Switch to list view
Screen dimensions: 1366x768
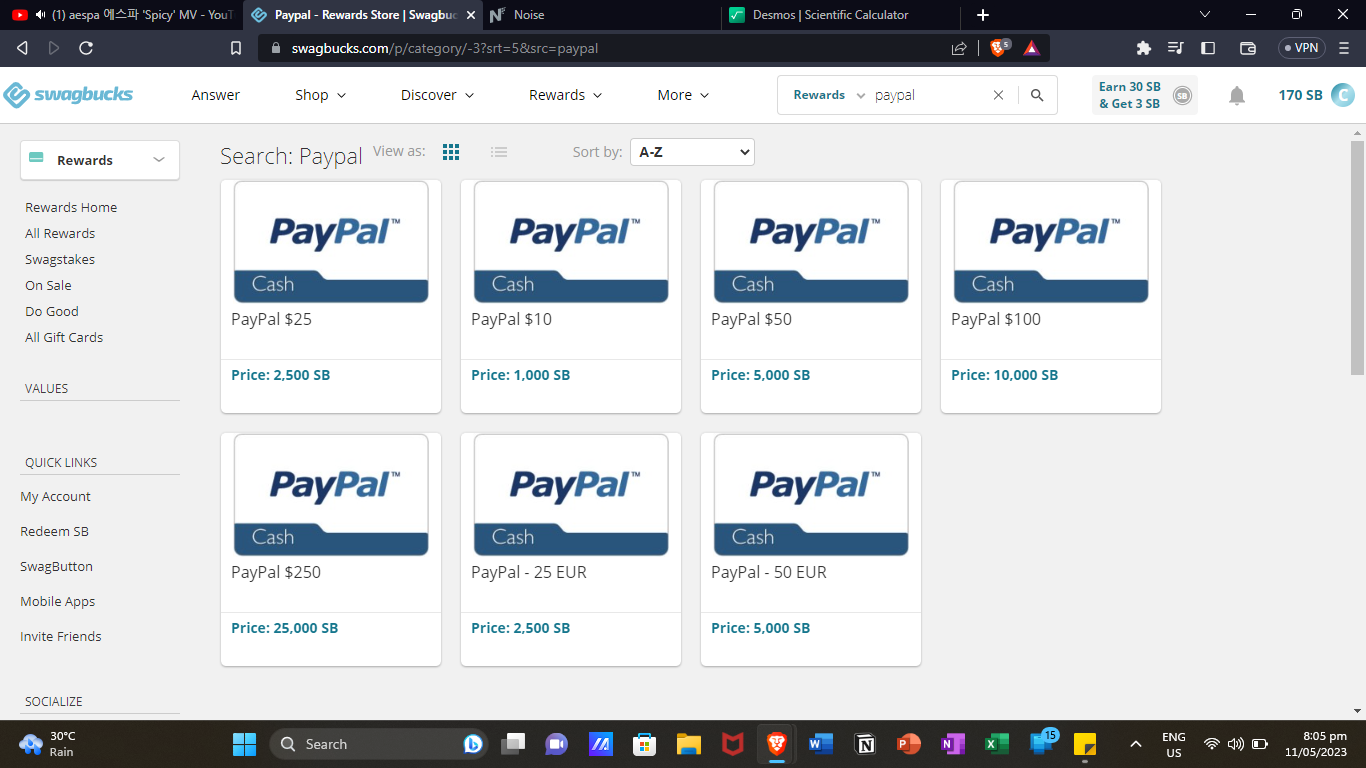click(499, 152)
